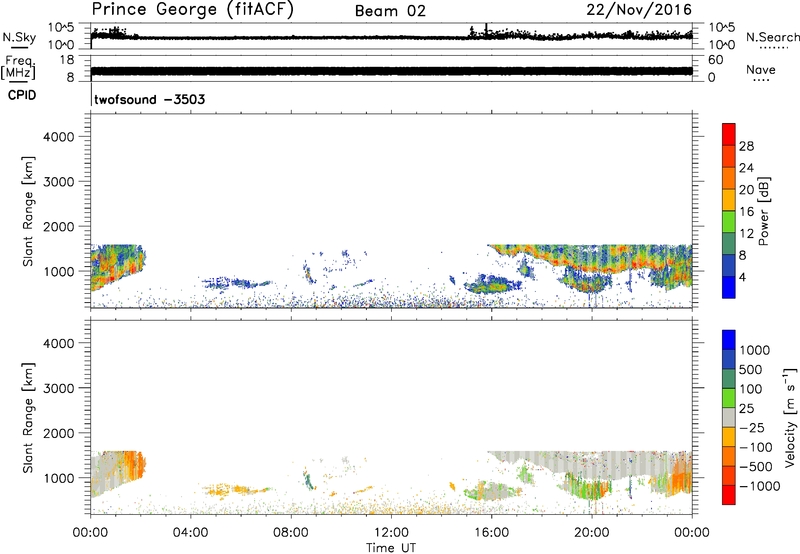Image resolution: width=800 pixels, height=554 pixels.
Task: Click the Prince George (fitACF) title
Action: coord(193,10)
